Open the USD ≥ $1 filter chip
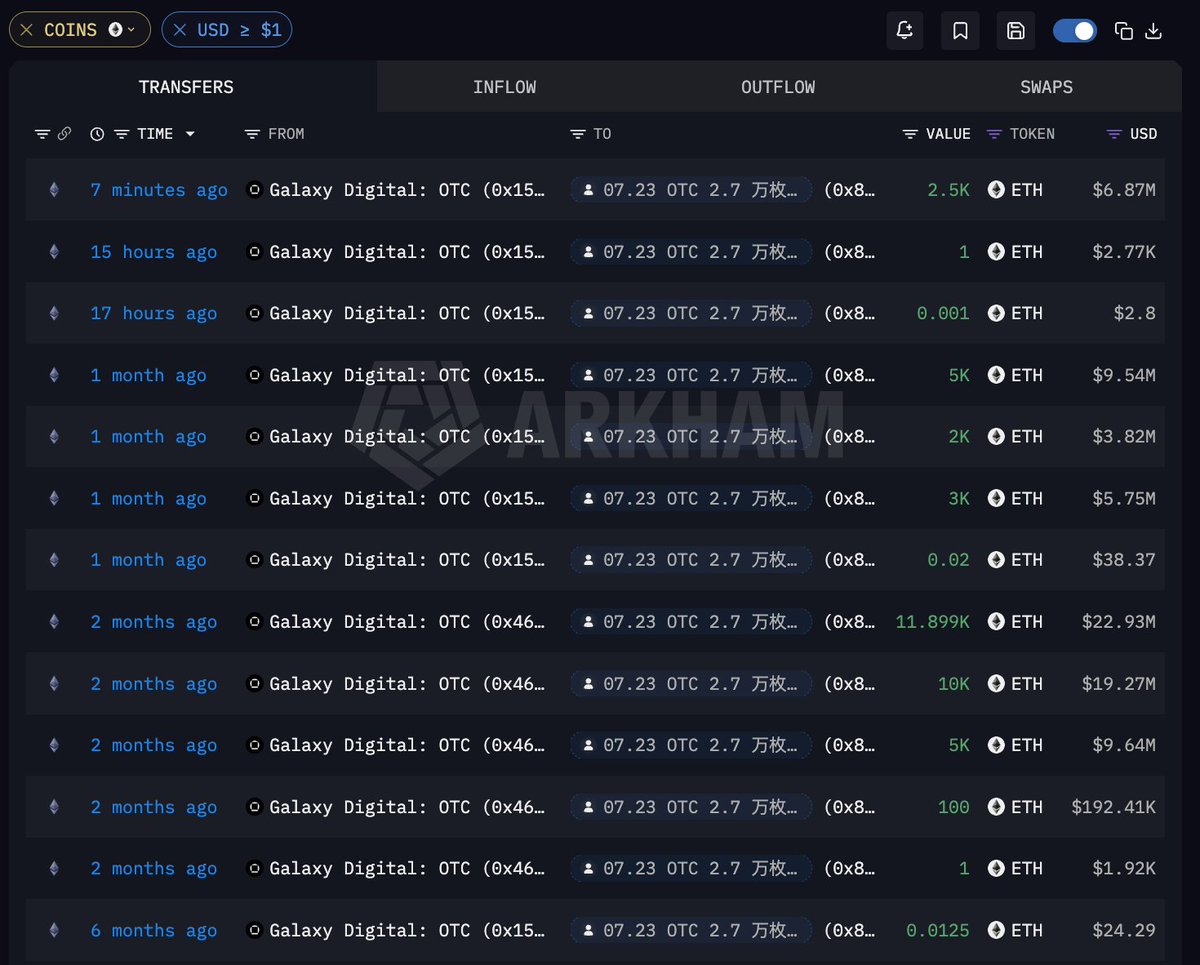 coord(239,30)
